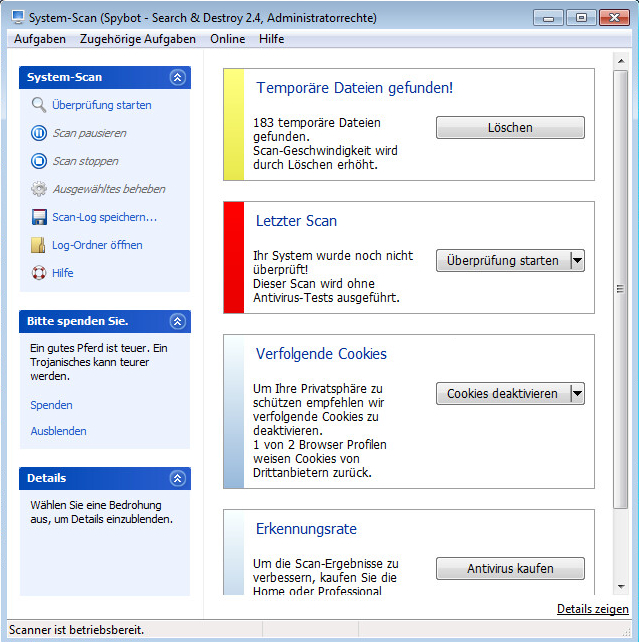The image size is (639, 642).
Task: Click Ausgewähltes beheben text entry
Action: (x=109, y=189)
